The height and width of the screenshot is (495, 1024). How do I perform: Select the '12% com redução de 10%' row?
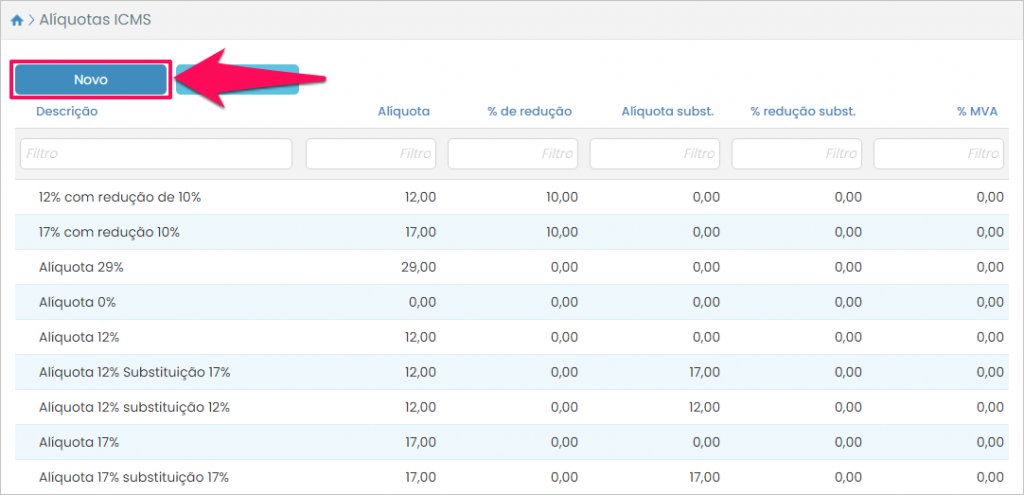[x=120, y=198]
